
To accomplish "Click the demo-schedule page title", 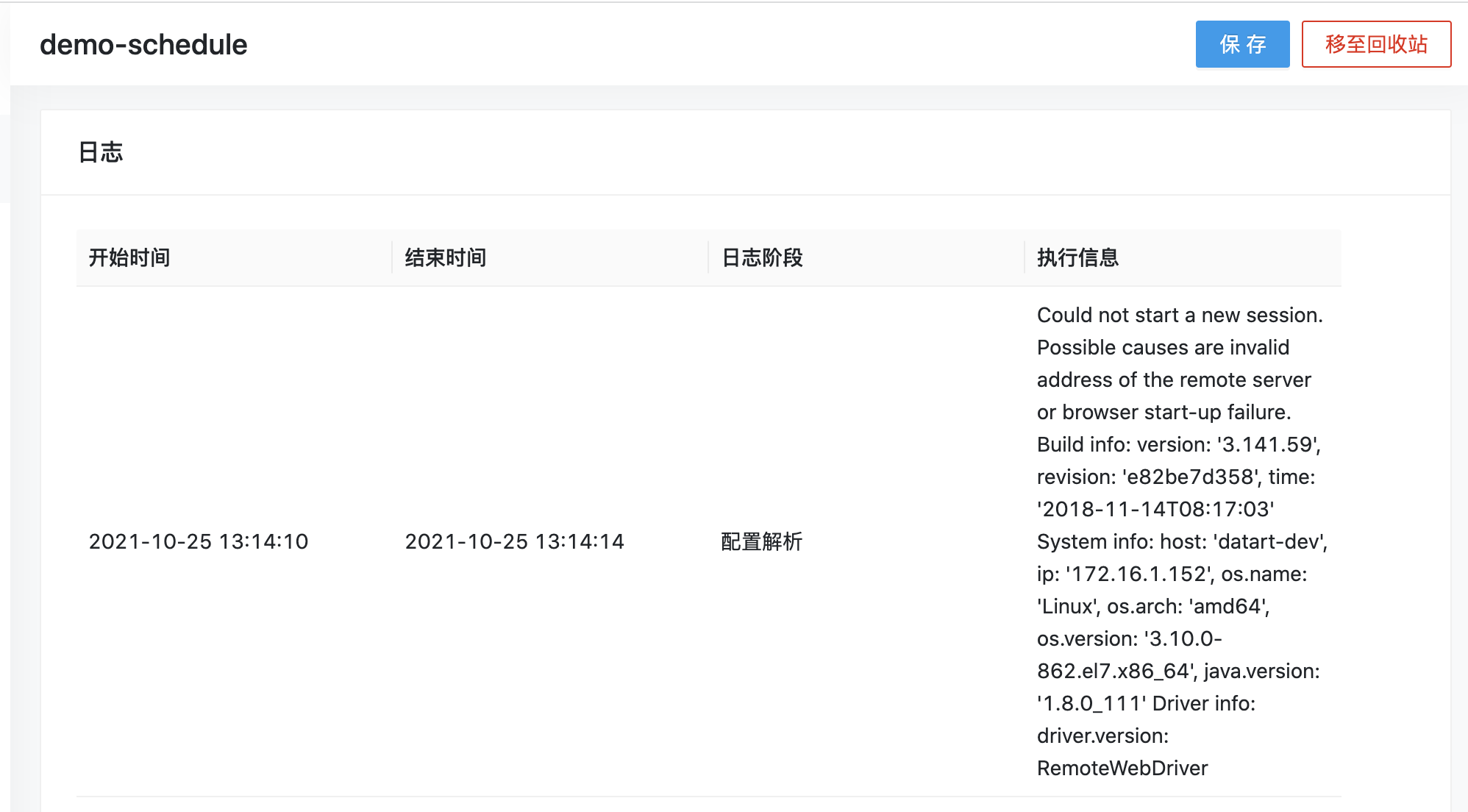I will pos(143,45).
